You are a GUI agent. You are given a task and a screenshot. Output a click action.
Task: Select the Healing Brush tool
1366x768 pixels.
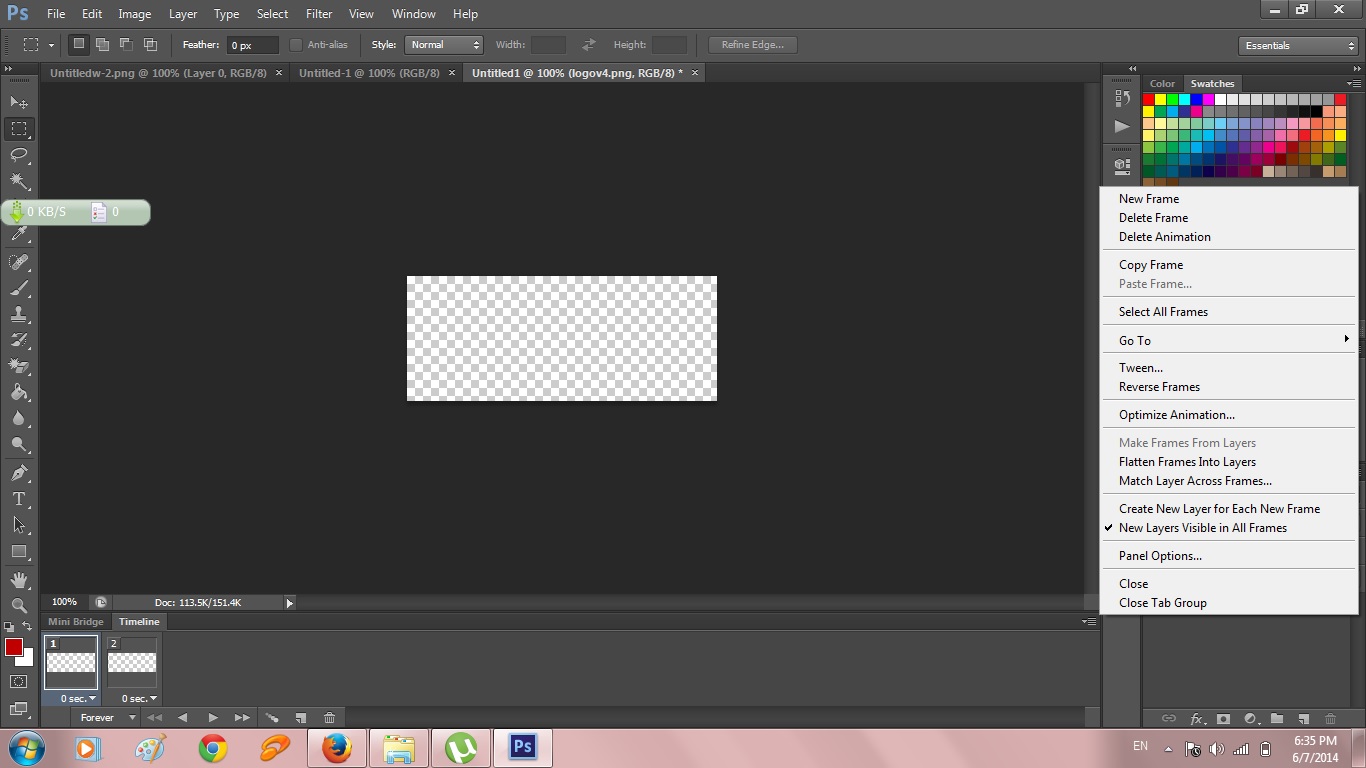(x=19, y=261)
